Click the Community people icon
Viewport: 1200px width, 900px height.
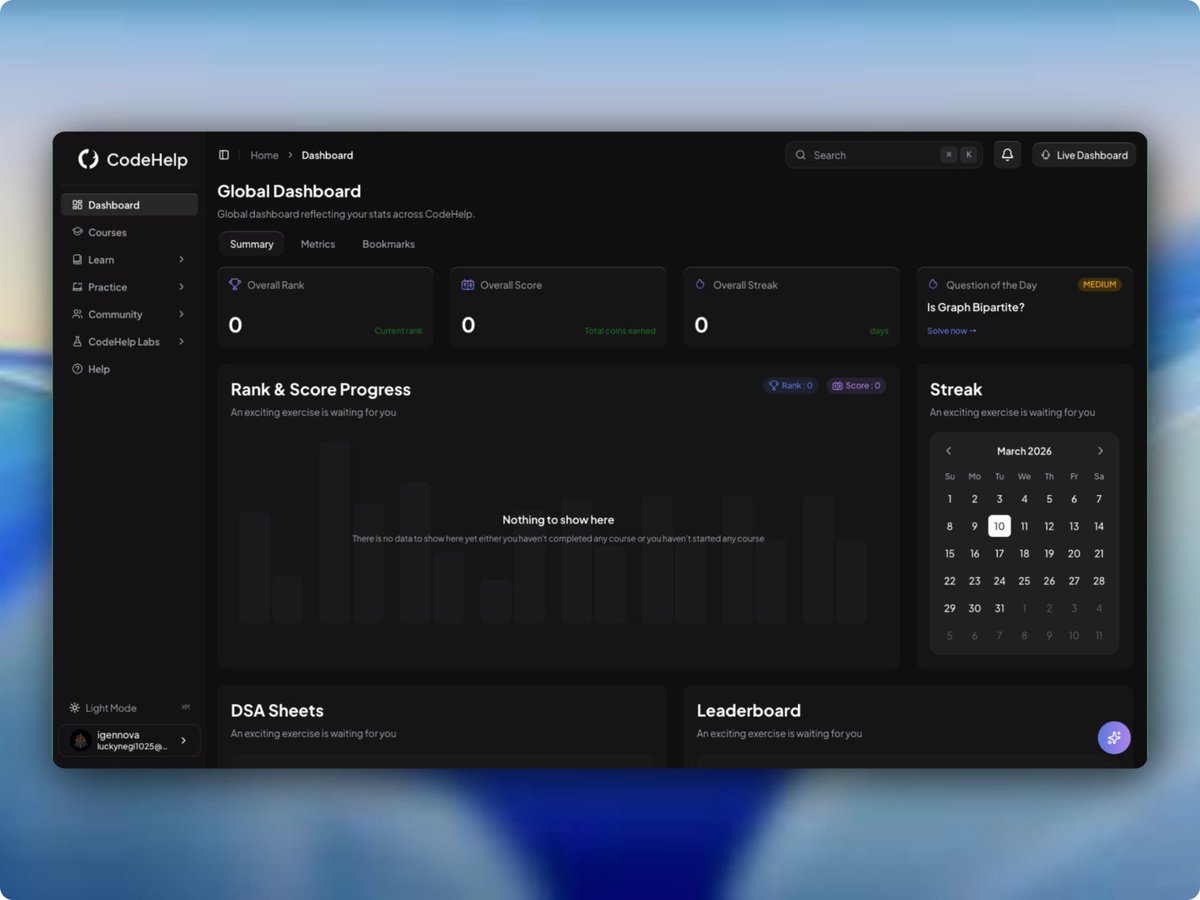(77, 314)
